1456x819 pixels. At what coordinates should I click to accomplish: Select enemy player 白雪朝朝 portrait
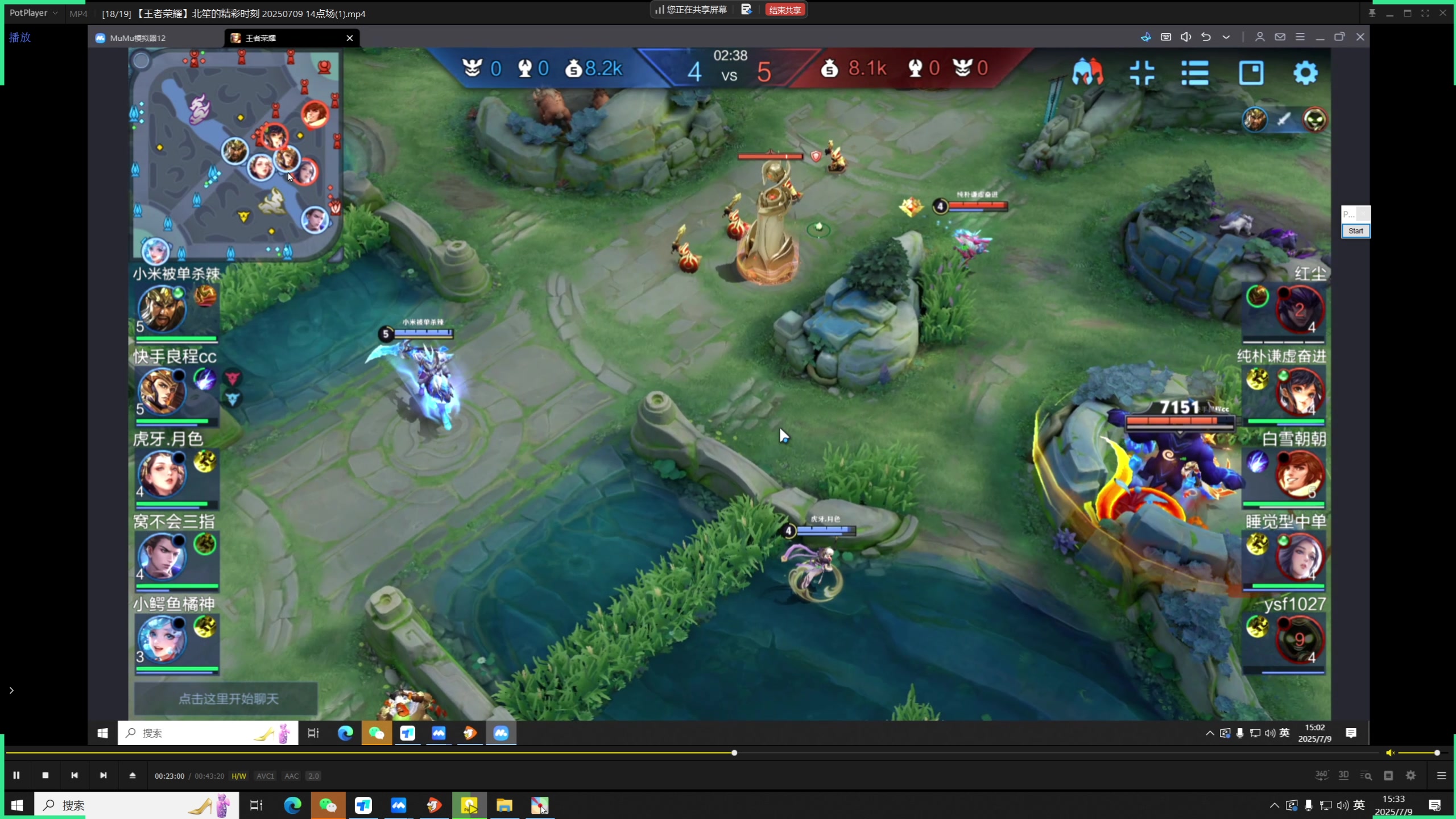coord(1299,474)
